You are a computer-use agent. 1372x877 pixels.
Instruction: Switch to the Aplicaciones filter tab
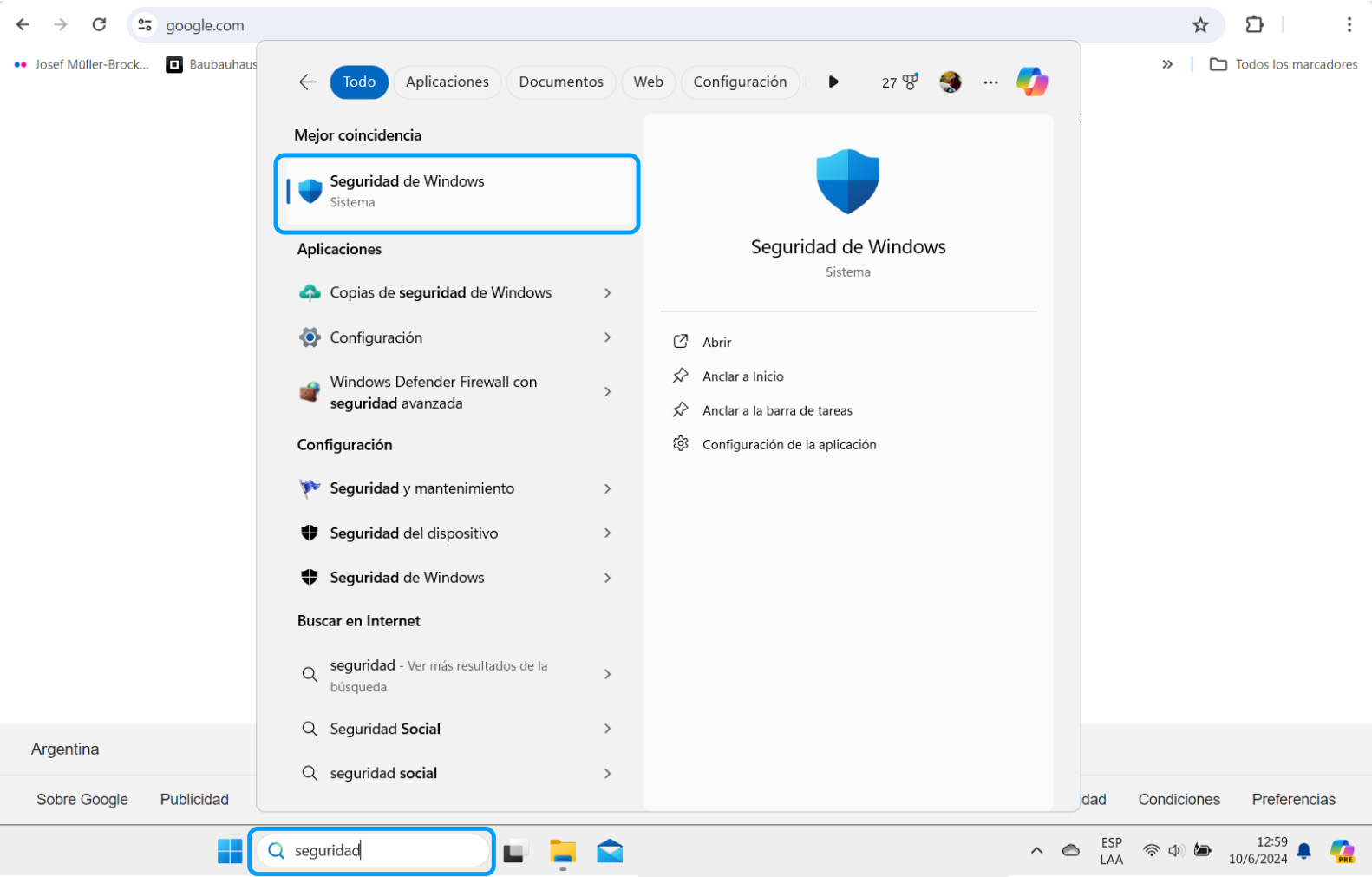(448, 82)
